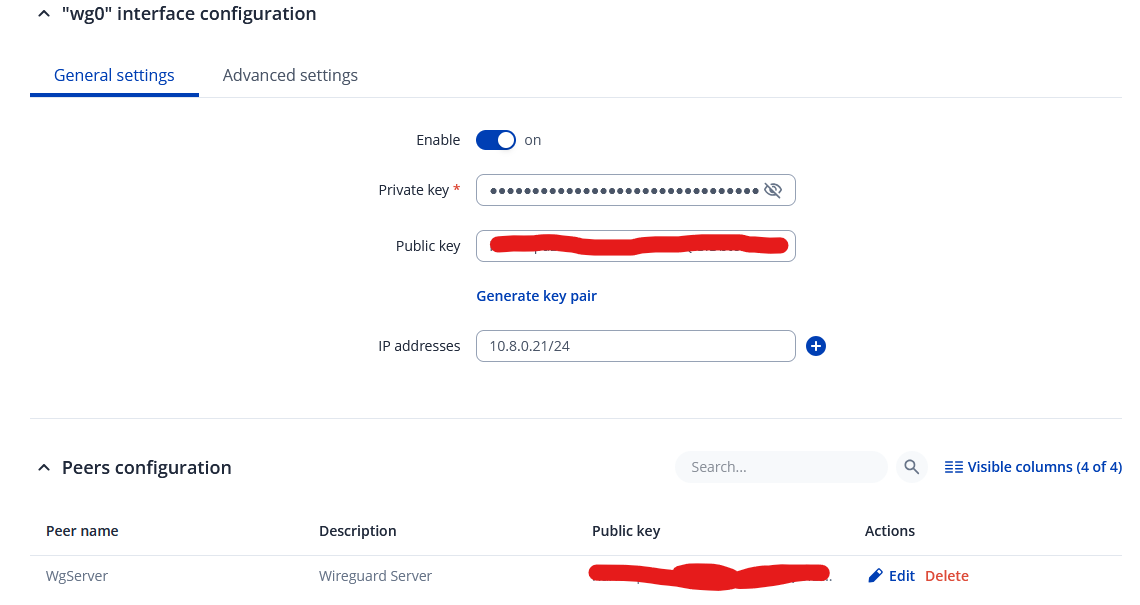
Task: Open the Visible columns selector
Action: point(1033,467)
